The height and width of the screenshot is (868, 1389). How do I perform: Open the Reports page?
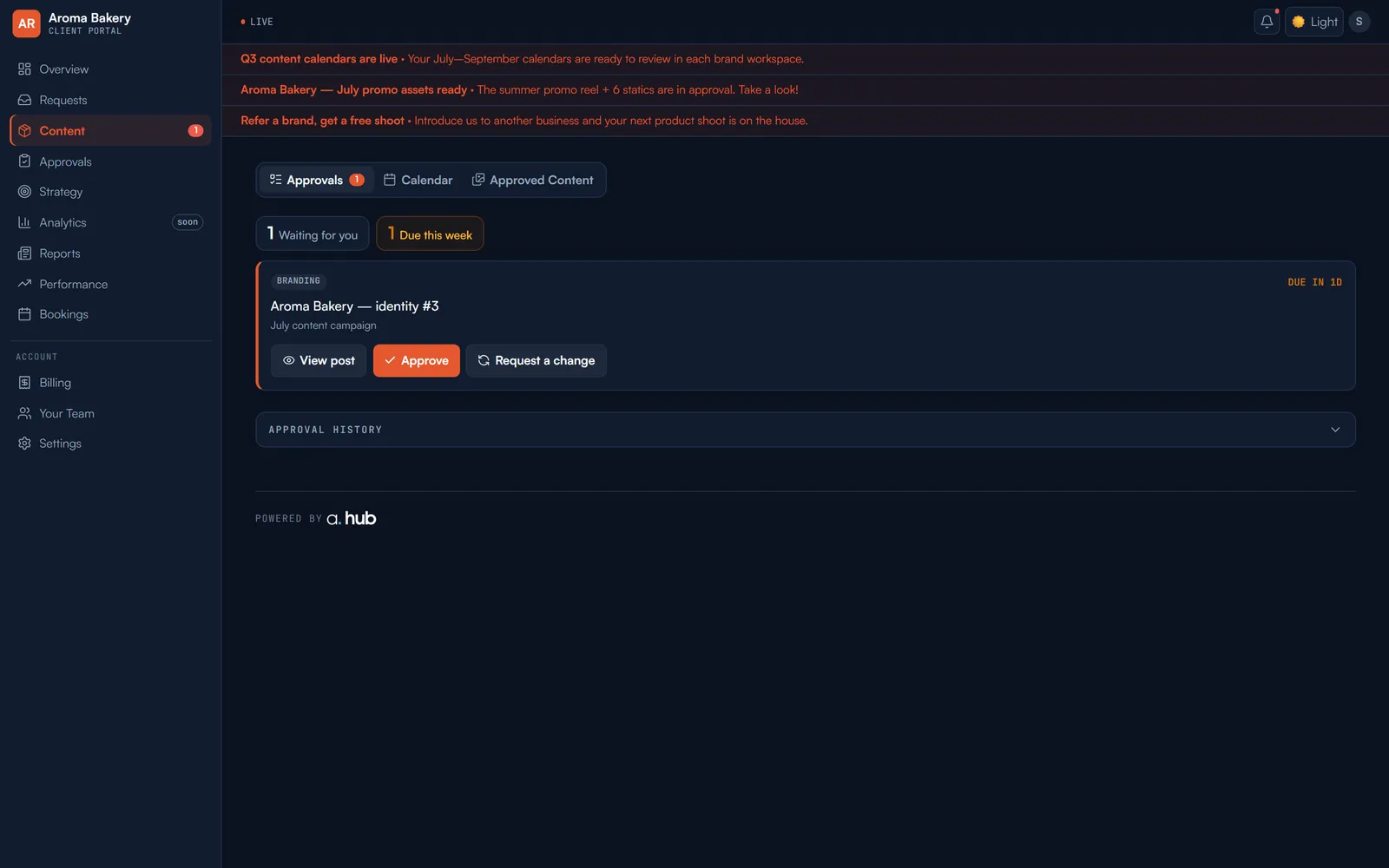tap(110, 253)
